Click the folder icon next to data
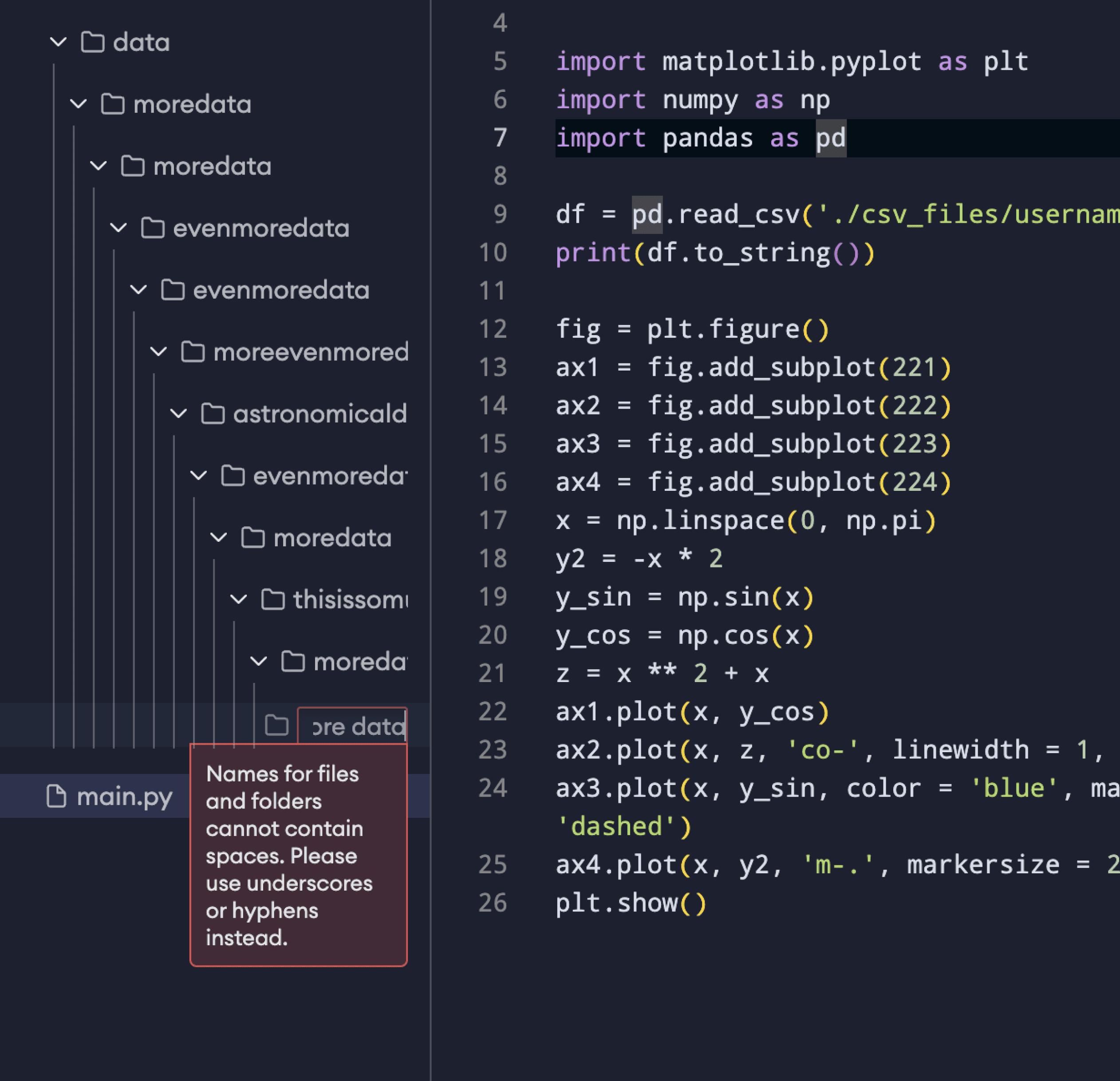The height and width of the screenshot is (1081, 1120). (92, 42)
